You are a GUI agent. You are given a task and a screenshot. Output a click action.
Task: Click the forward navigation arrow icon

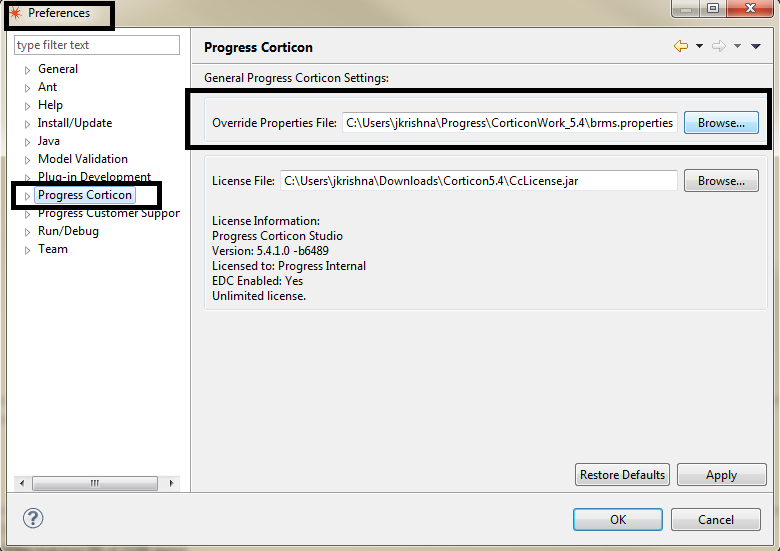pyautogui.click(x=719, y=46)
